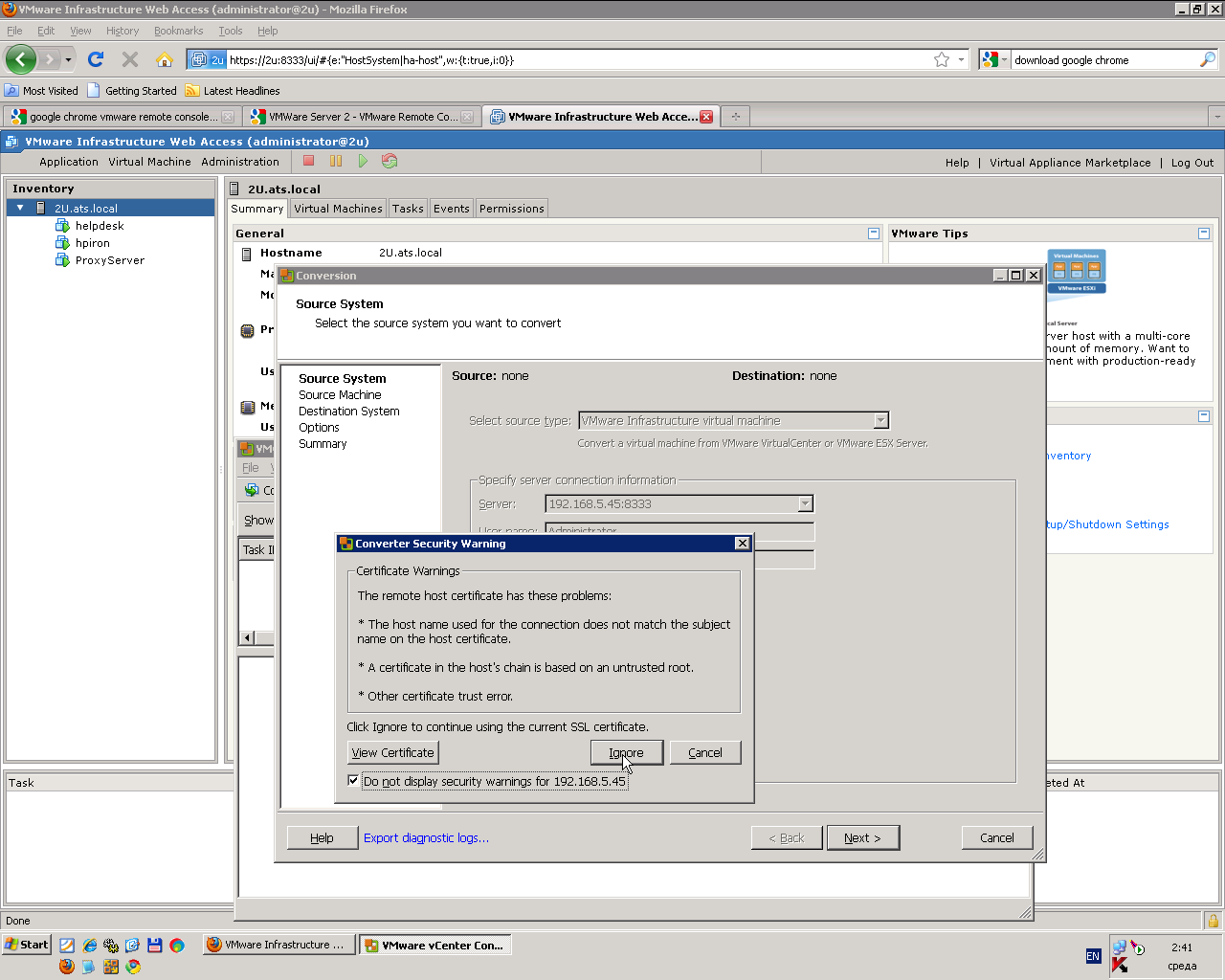Click Help button in the Conversion wizard
Viewport: 1225px width, 980px height.
pos(323,838)
